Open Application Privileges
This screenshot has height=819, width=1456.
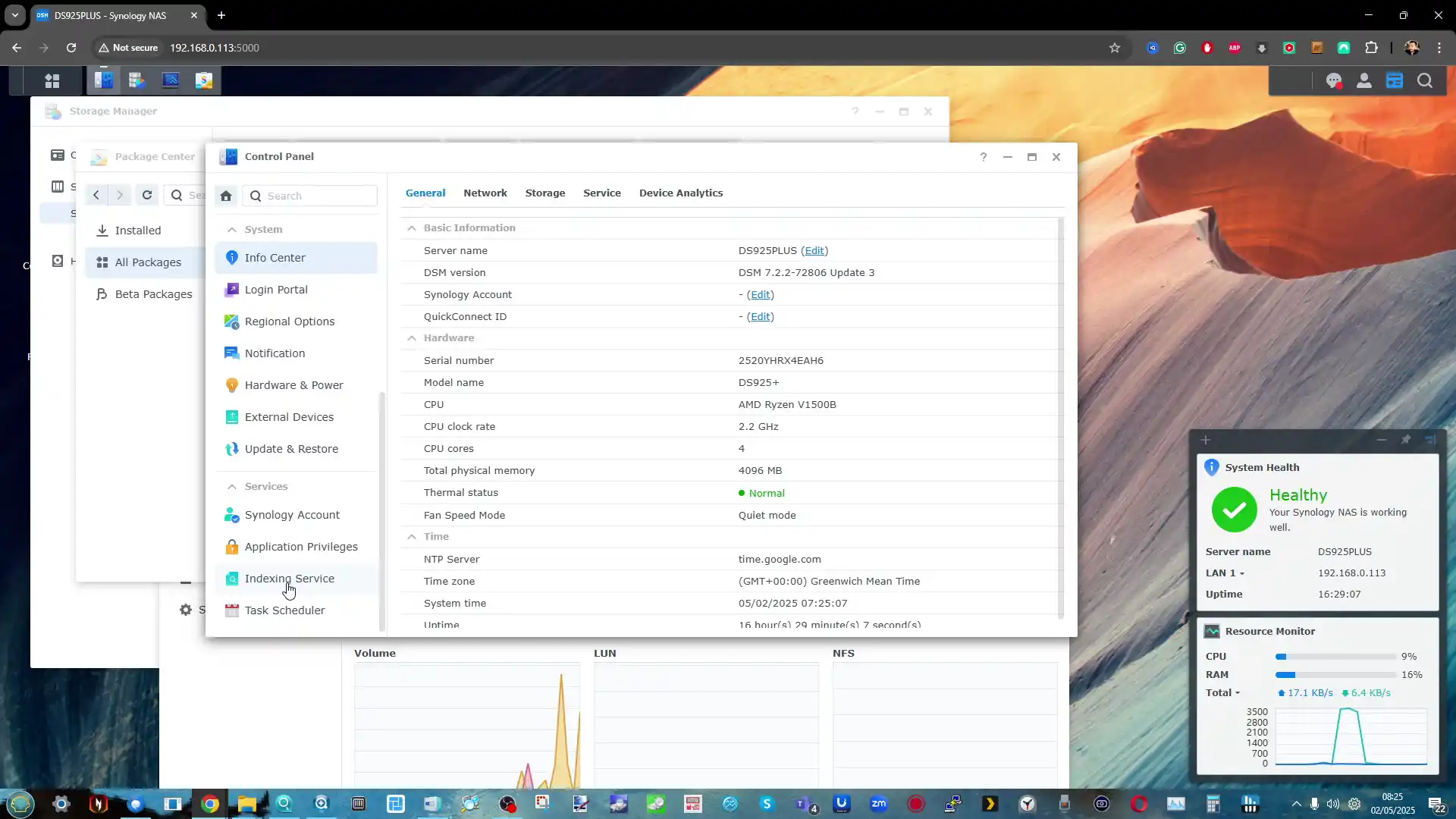point(296,547)
